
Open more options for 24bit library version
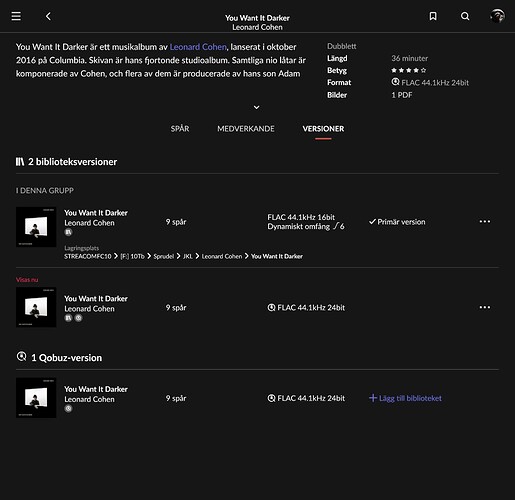click(485, 307)
